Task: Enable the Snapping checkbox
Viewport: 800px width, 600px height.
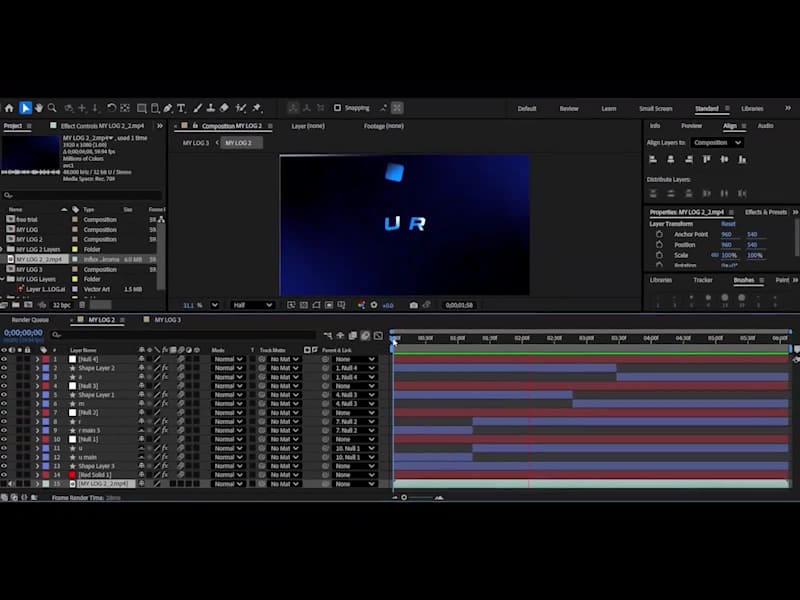Action: [337, 108]
